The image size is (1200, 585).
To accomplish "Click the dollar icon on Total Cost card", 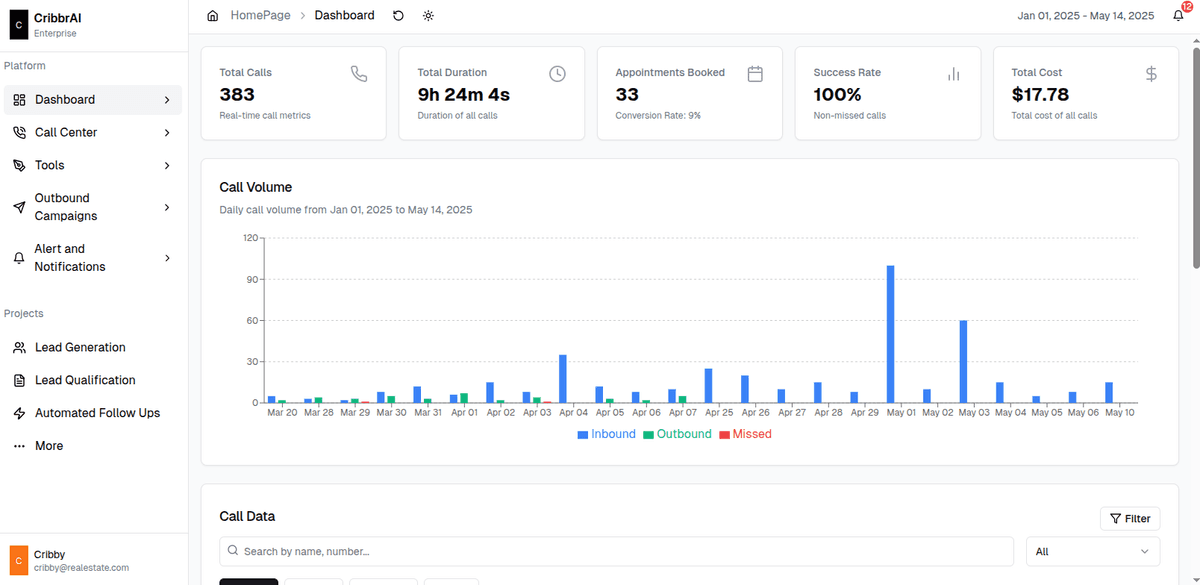I will click(x=1151, y=74).
